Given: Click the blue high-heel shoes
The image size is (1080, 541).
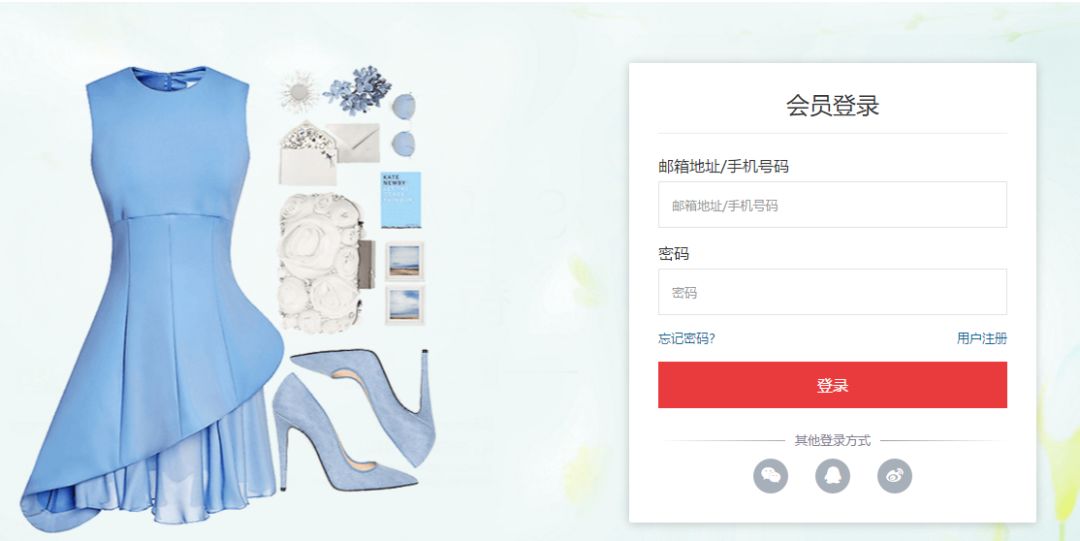Looking at the screenshot, I should click(355, 418).
